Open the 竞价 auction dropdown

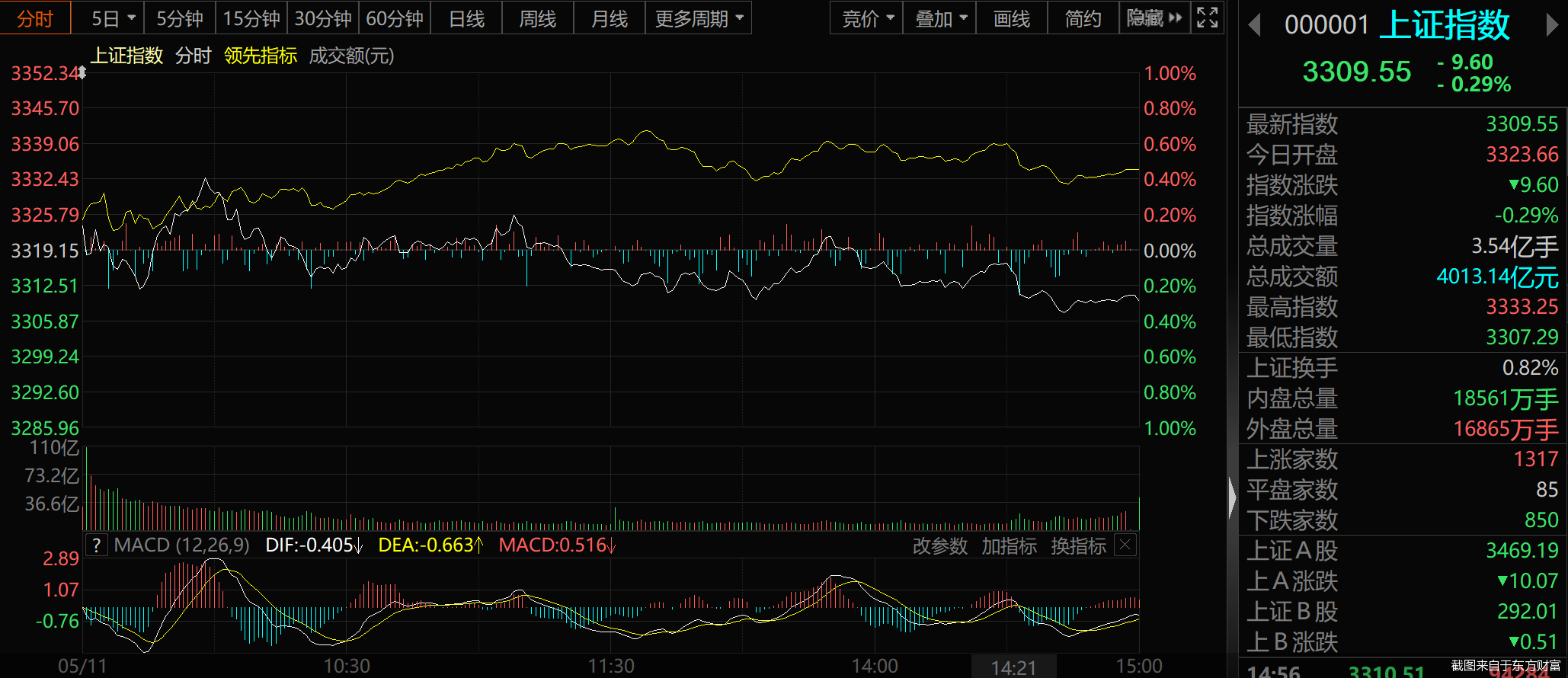click(x=866, y=18)
